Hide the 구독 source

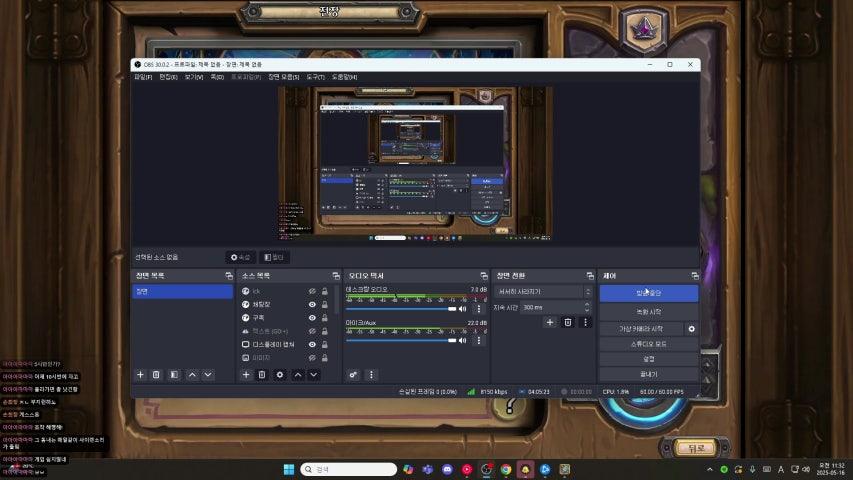(312, 318)
